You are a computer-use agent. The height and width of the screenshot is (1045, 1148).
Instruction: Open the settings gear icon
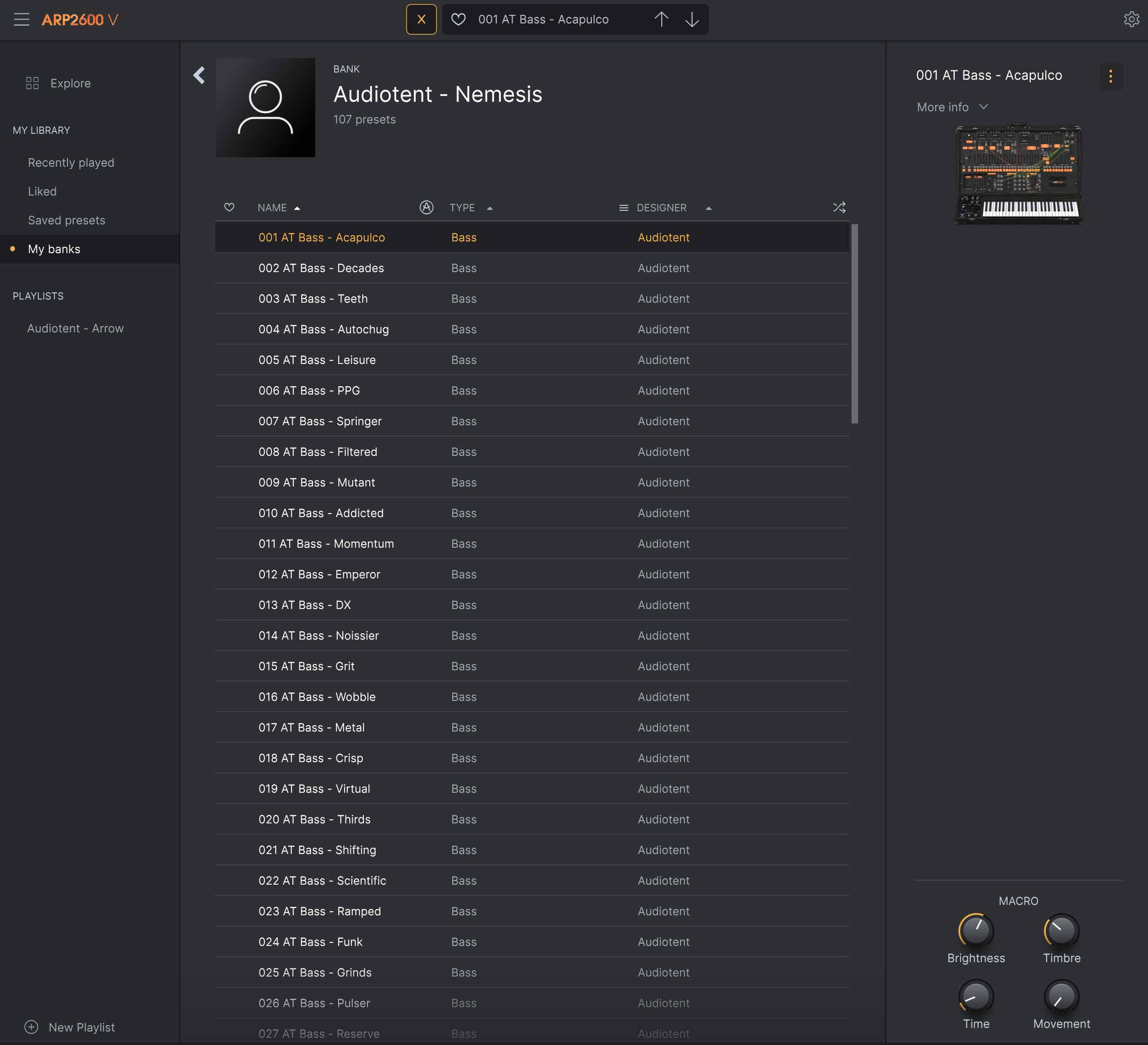tap(1131, 19)
